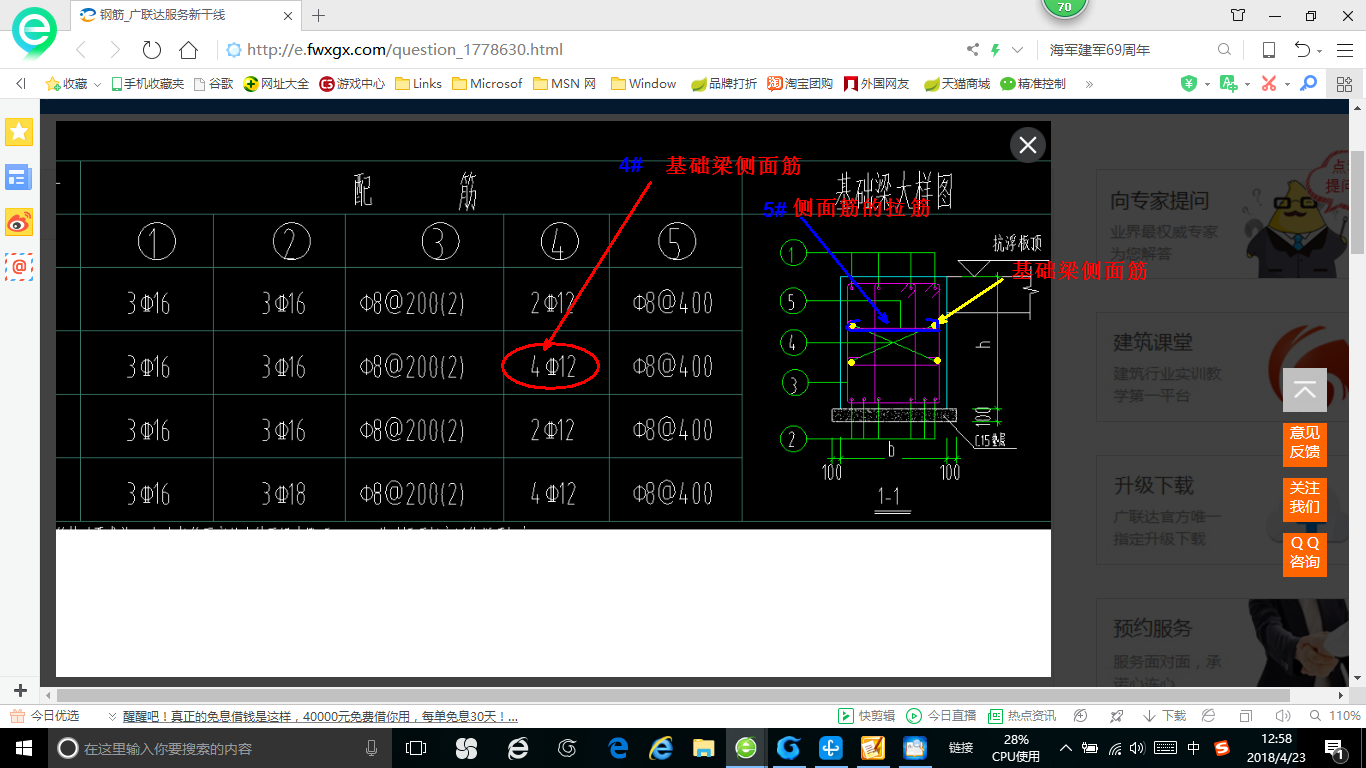This screenshot has width=1366, height=768.
Task: Open Windows Start menu
Action: (x=23, y=748)
